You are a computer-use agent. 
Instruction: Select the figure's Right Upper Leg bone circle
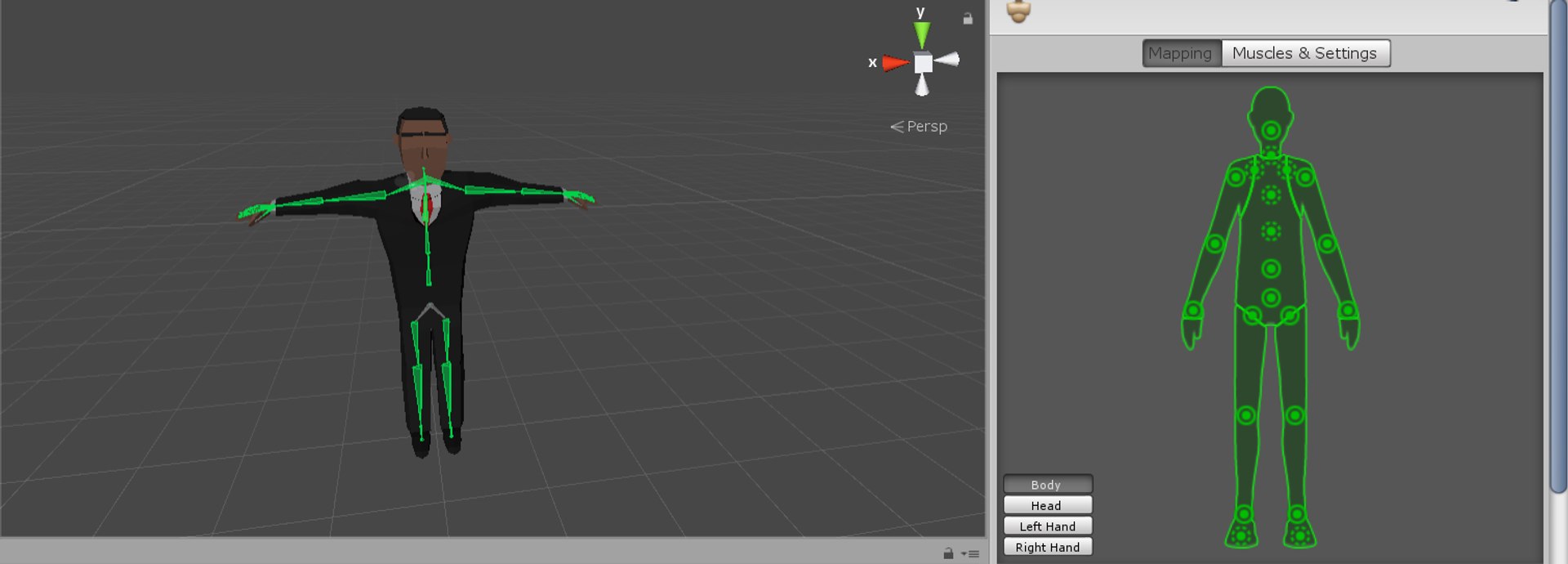pyautogui.click(x=1253, y=315)
